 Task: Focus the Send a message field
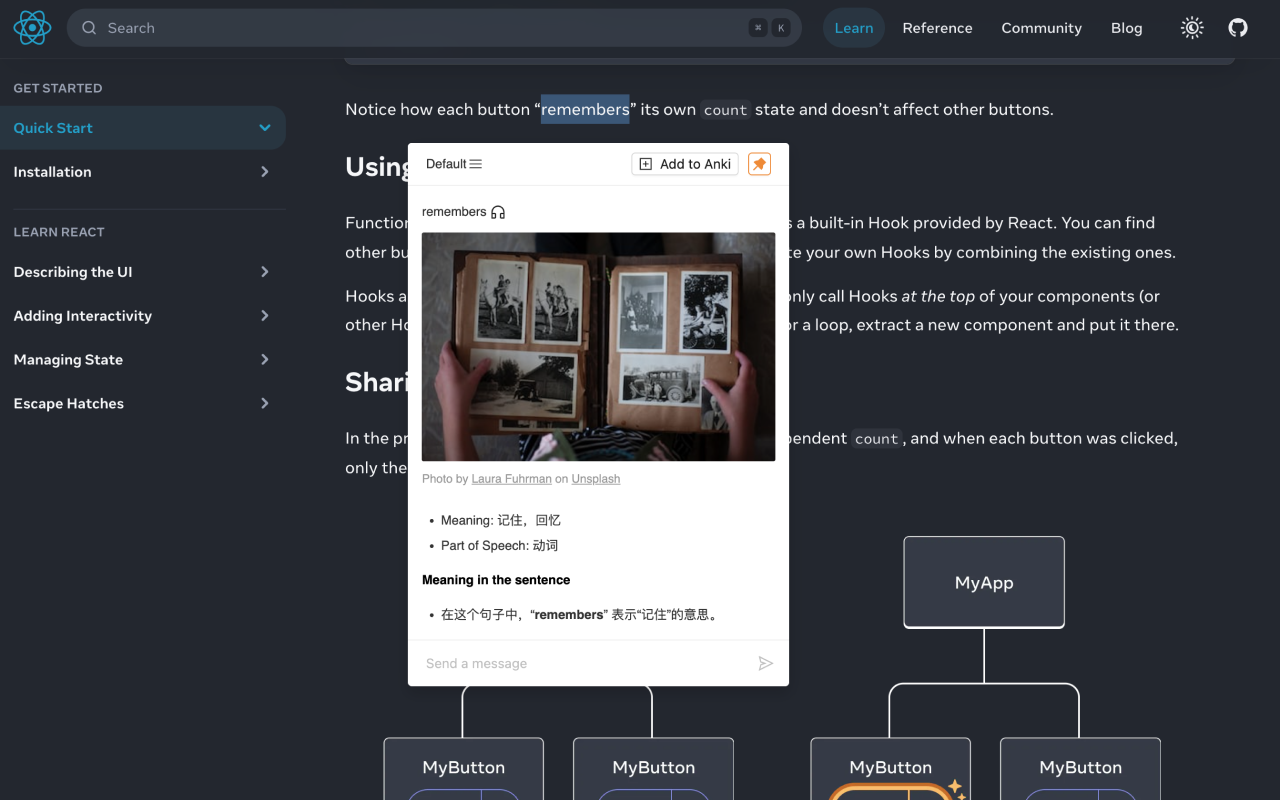tap(585, 663)
